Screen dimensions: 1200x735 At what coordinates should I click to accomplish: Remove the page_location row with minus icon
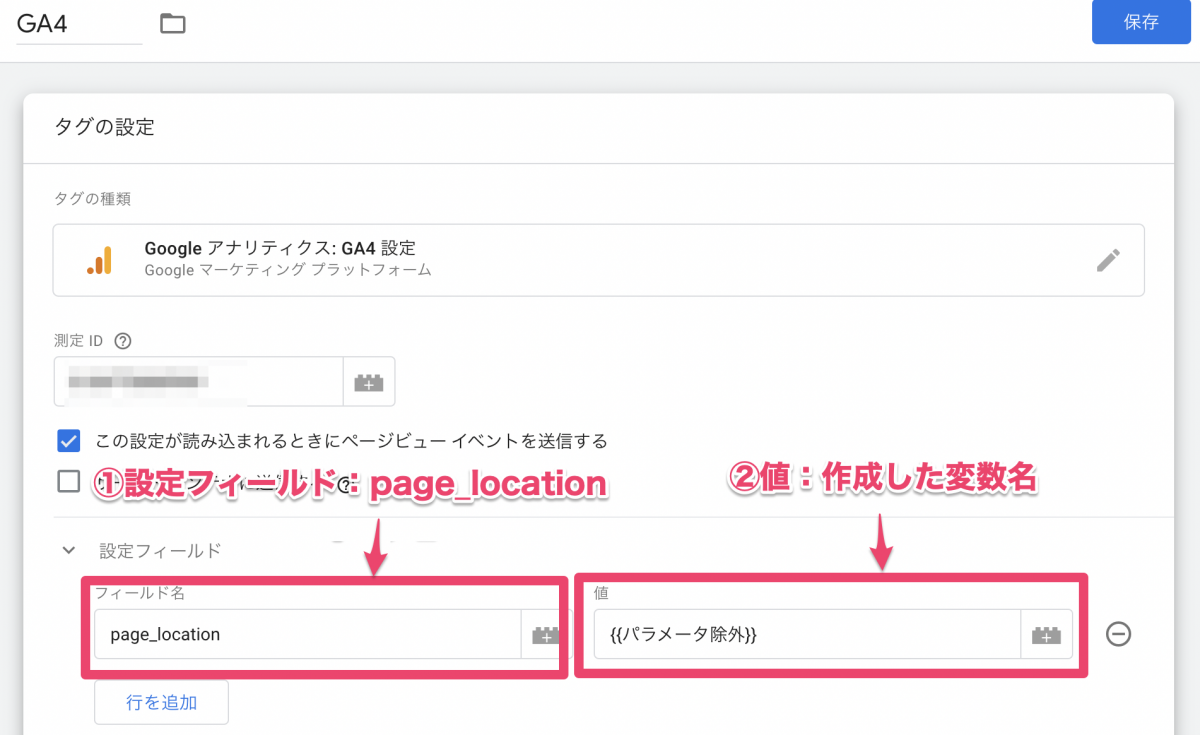pos(1118,634)
